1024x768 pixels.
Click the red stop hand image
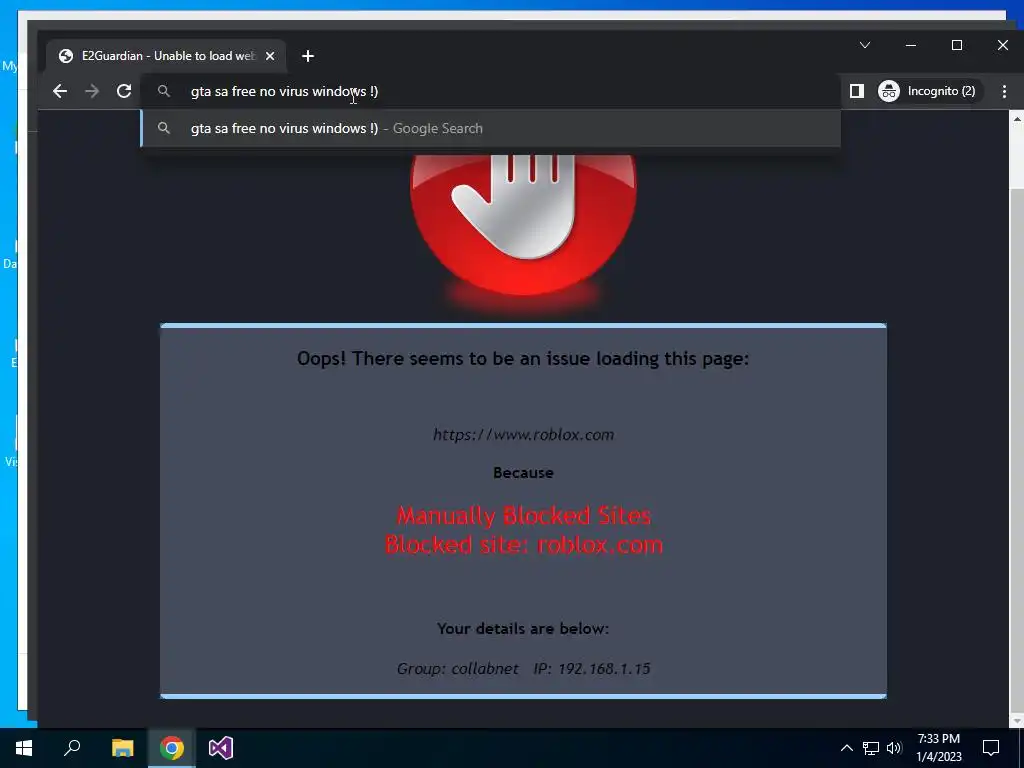[x=523, y=223]
